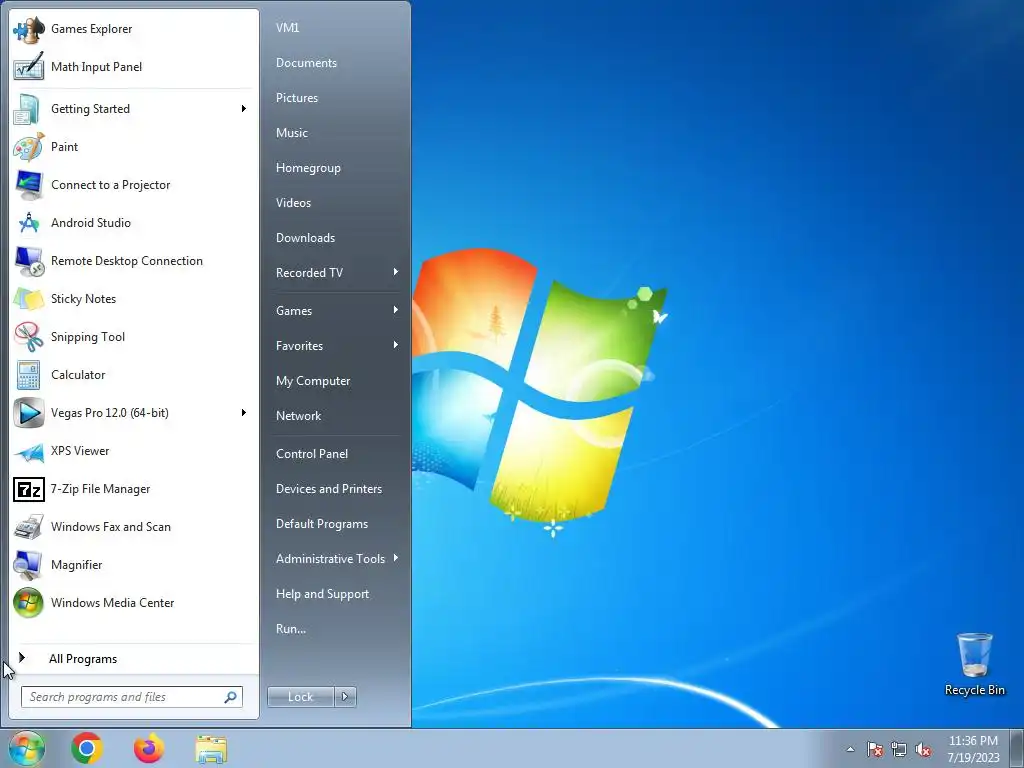Open the Paint palette icon
This screenshot has width=1024, height=768.
(x=29, y=147)
